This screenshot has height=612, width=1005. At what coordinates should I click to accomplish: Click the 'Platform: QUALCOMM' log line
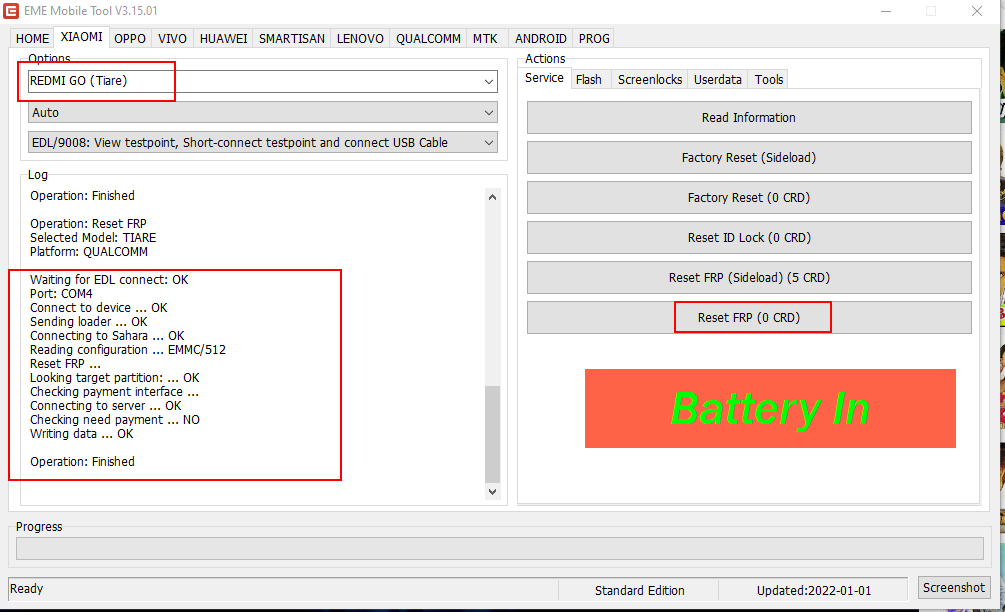pyautogui.click(x=88, y=252)
